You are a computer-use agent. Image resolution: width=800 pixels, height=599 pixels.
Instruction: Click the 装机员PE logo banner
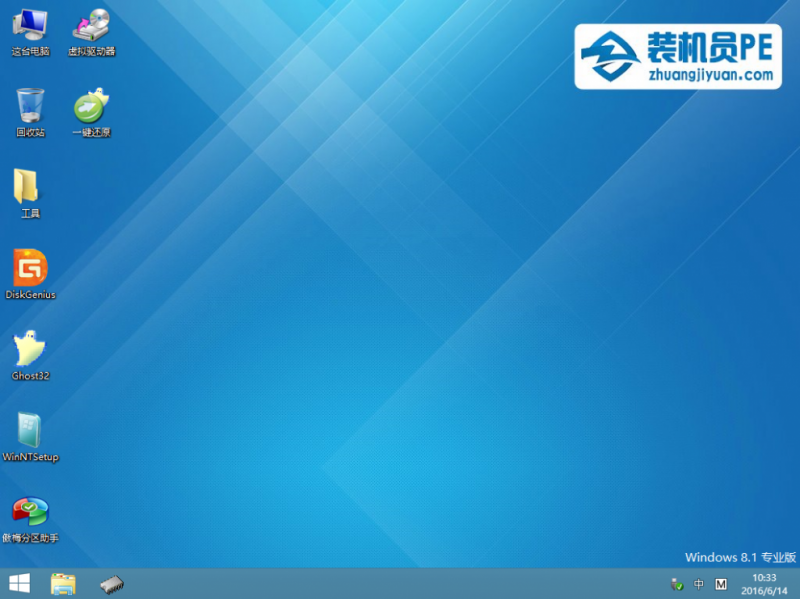677,58
